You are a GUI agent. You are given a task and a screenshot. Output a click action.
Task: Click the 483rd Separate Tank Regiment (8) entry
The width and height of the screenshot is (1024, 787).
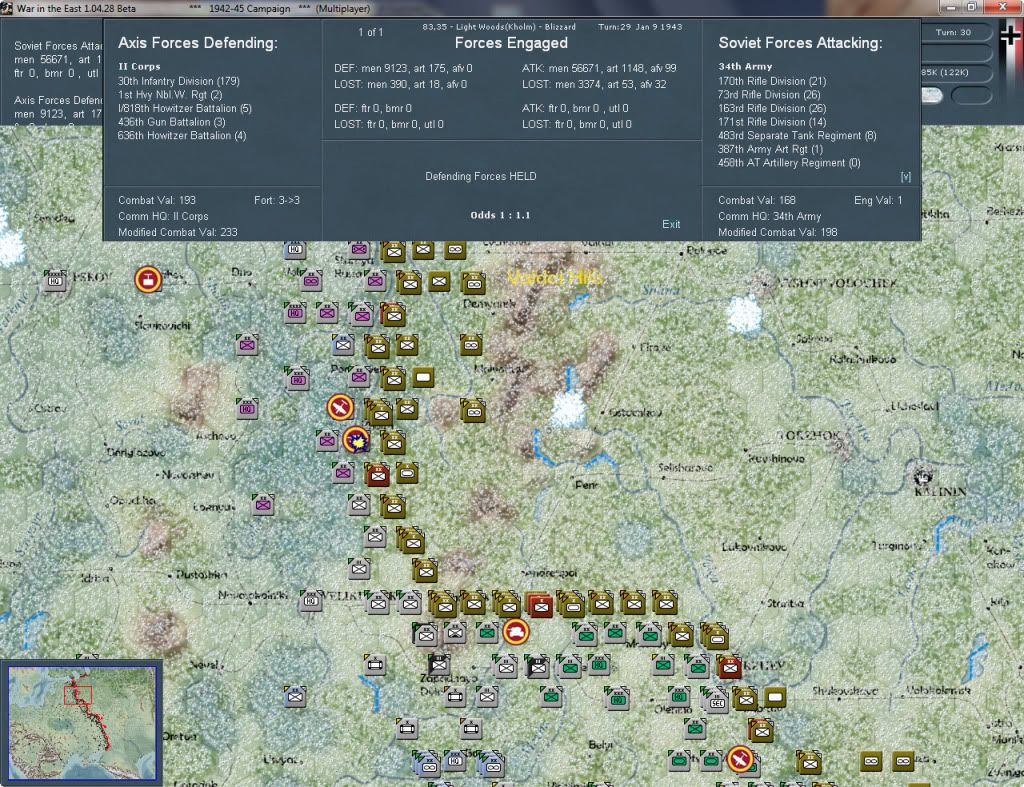point(797,136)
